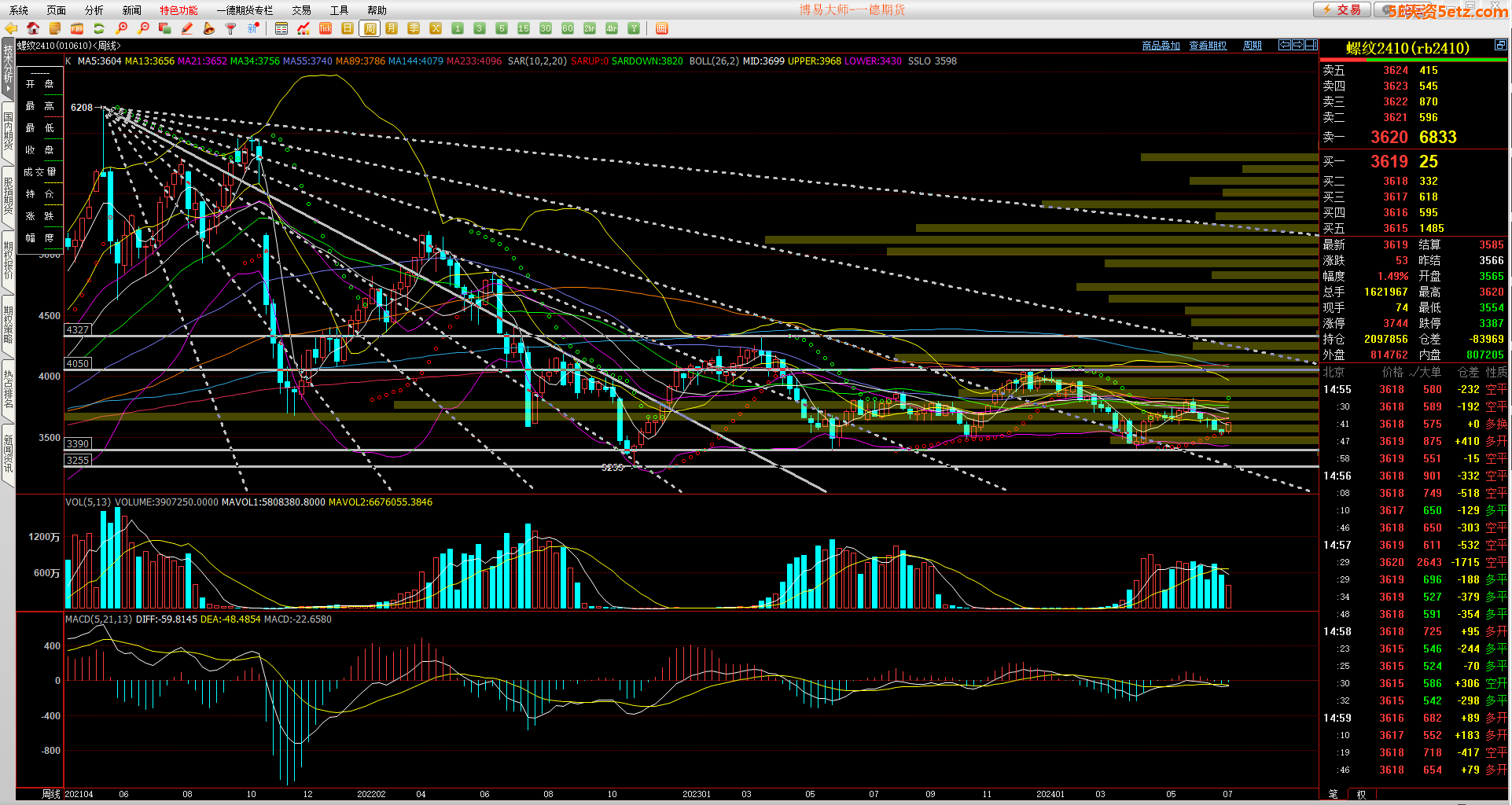Click 查看期权 link
The height and width of the screenshot is (805, 1512).
pyautogui.click(x=1208, y=46)
